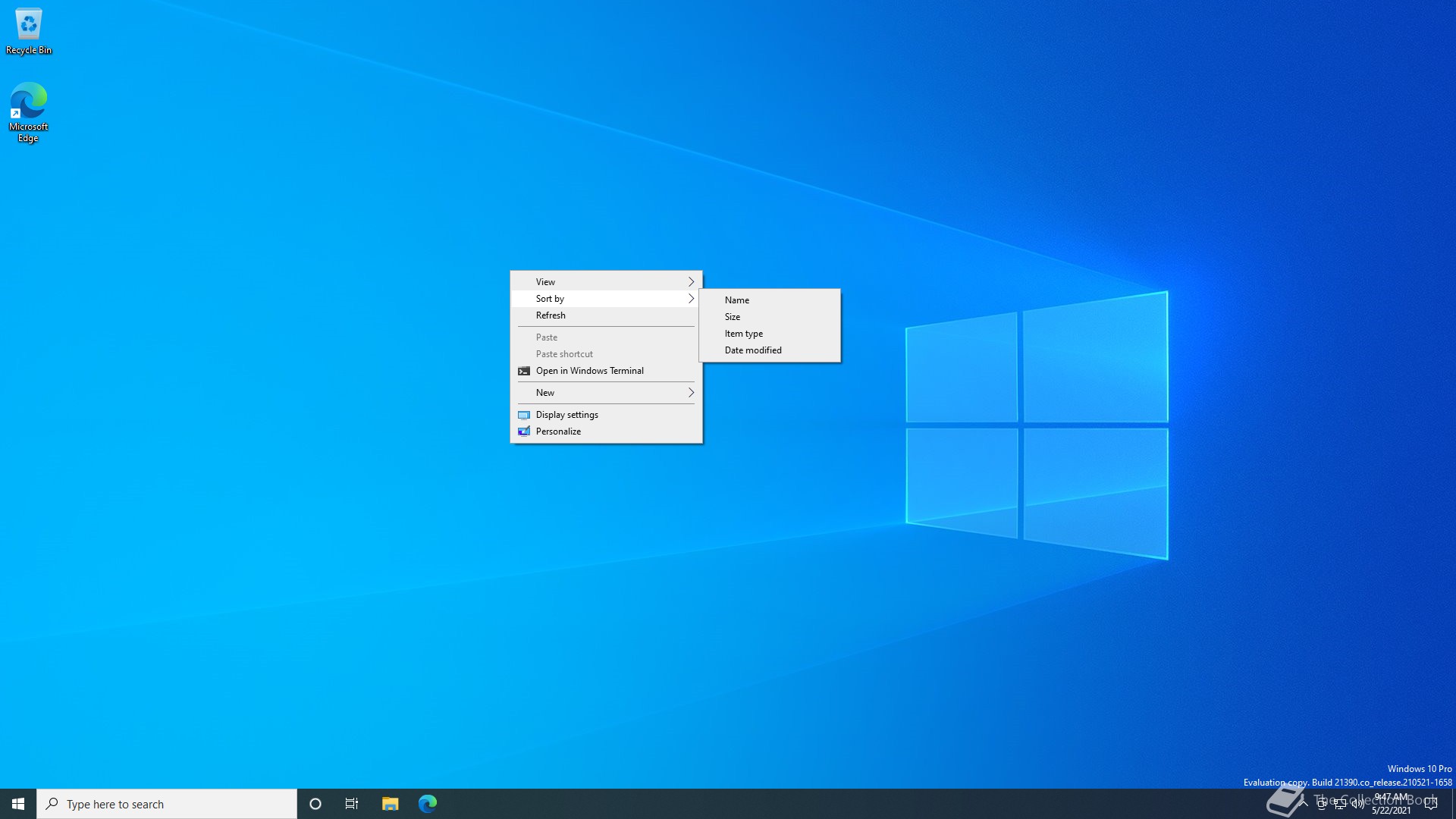Open Cortana from the taskbar circle icon

[x=315, y=804]
